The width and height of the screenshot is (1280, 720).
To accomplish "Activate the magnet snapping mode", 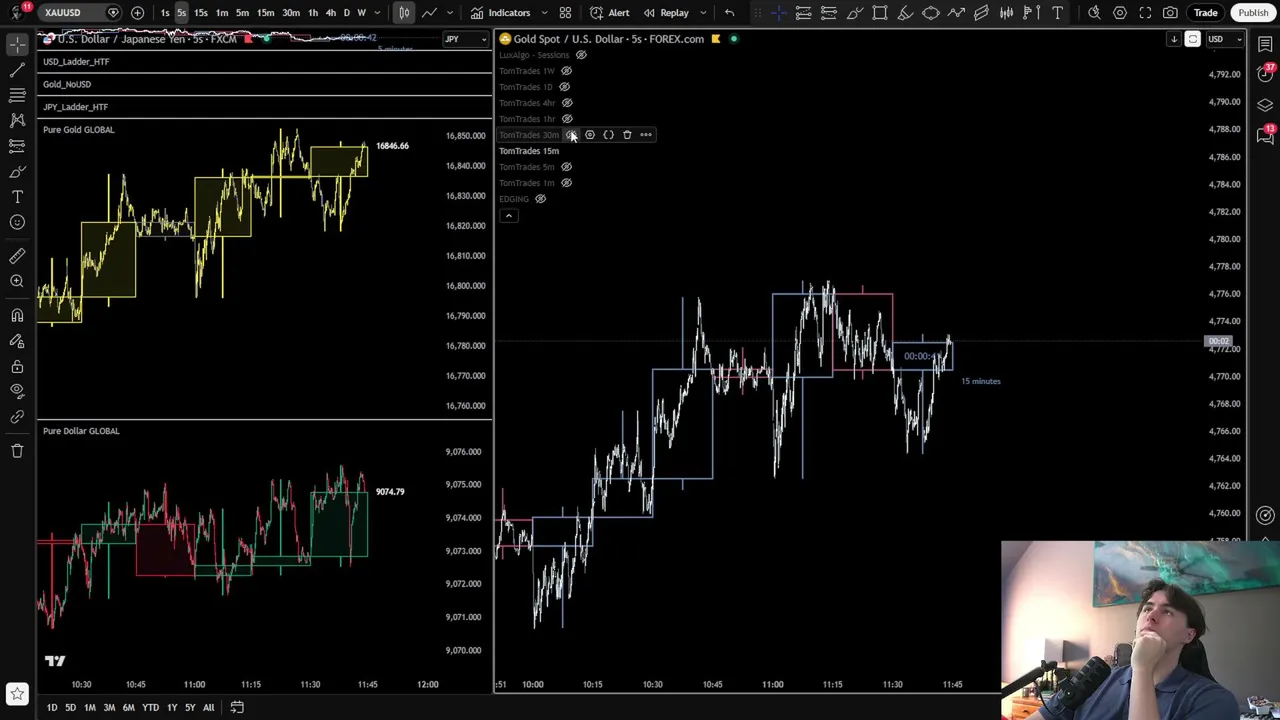I will 17,316.
